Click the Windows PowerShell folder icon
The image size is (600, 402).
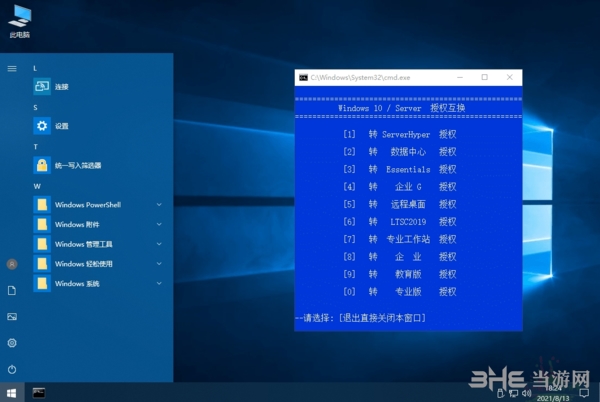(42, 205)
